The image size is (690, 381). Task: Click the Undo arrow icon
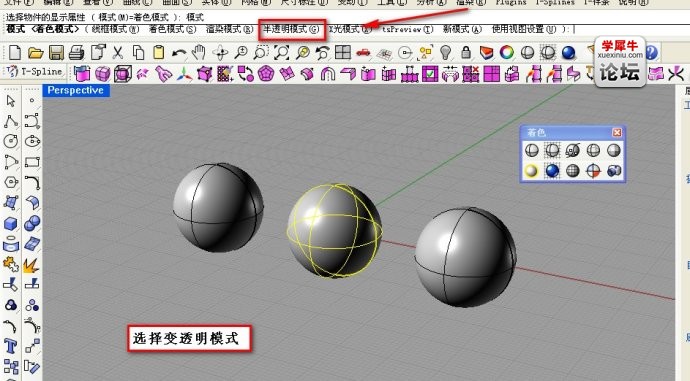179,53
